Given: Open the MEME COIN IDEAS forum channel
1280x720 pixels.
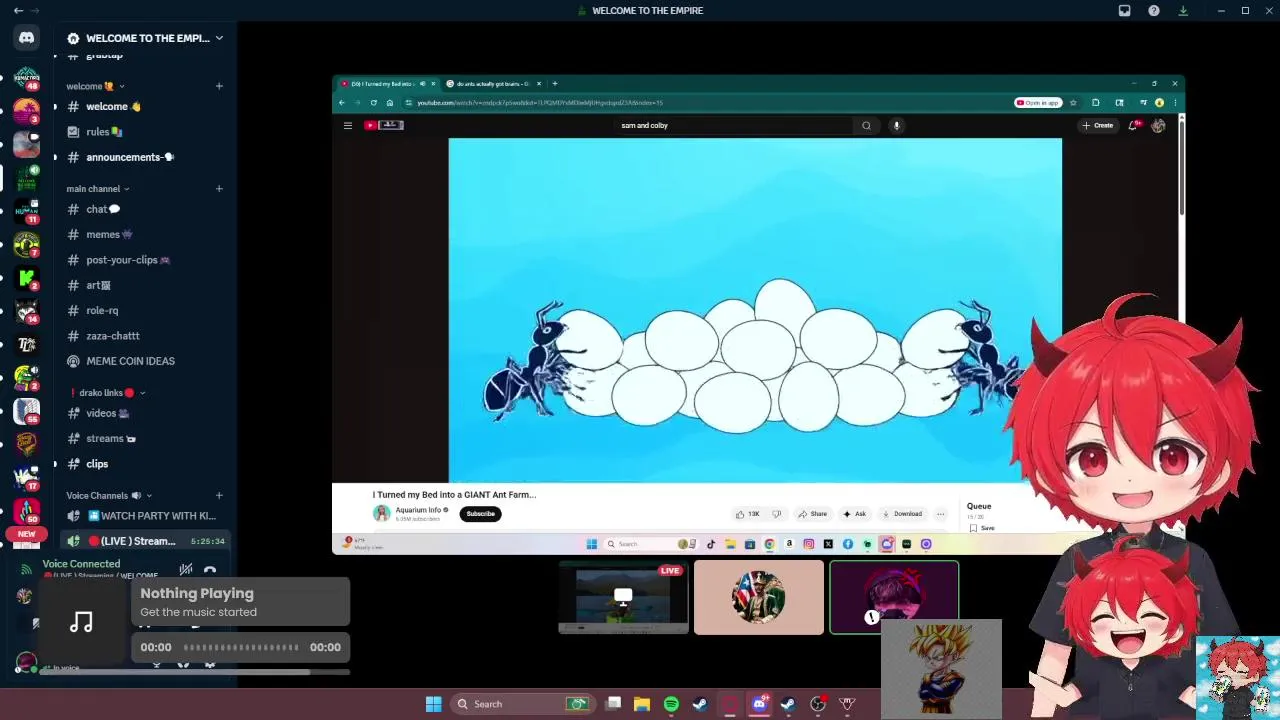Looking at the screenshot, I should (x=145, y=361).
